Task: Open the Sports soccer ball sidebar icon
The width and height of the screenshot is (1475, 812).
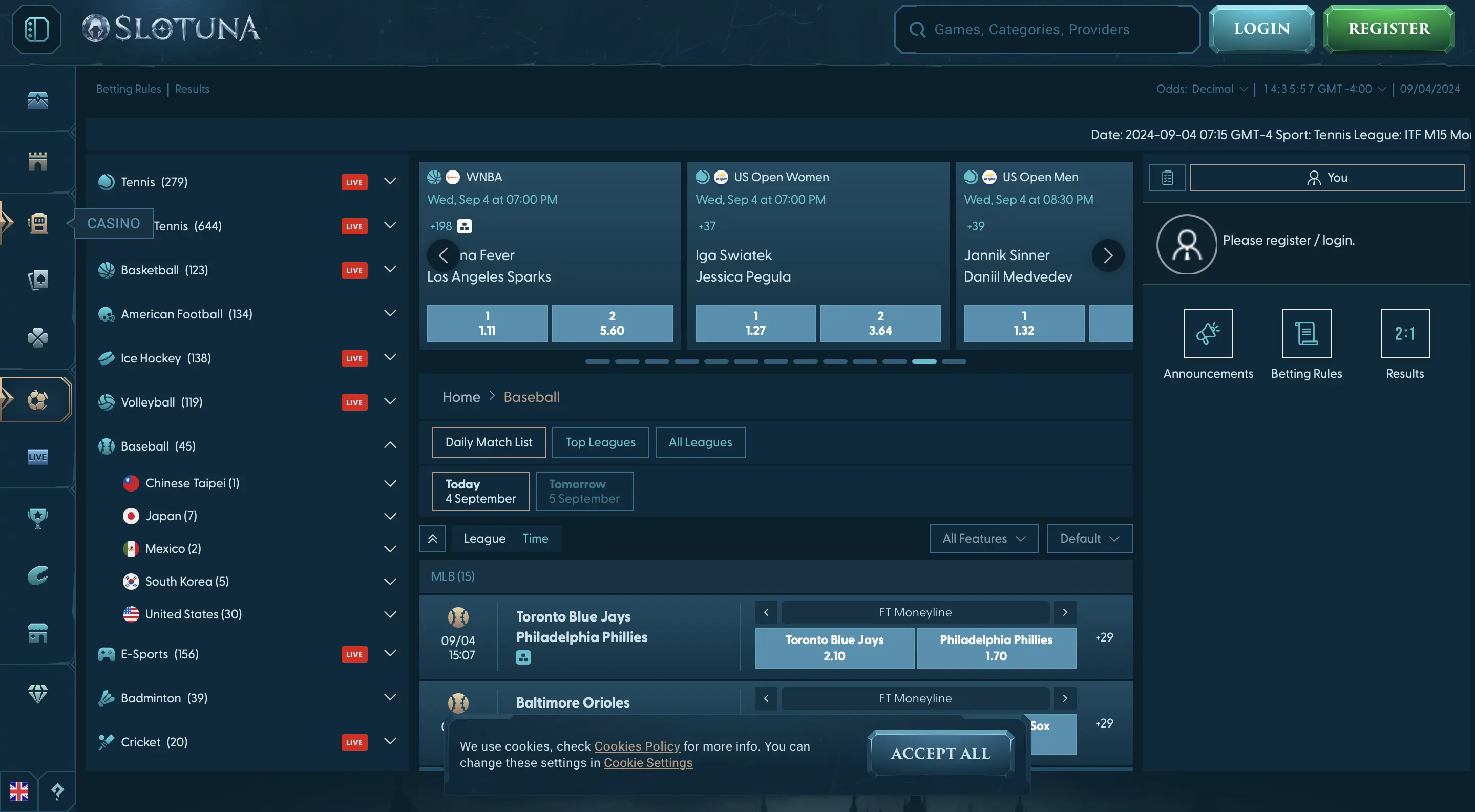Action: click(38, 399)
